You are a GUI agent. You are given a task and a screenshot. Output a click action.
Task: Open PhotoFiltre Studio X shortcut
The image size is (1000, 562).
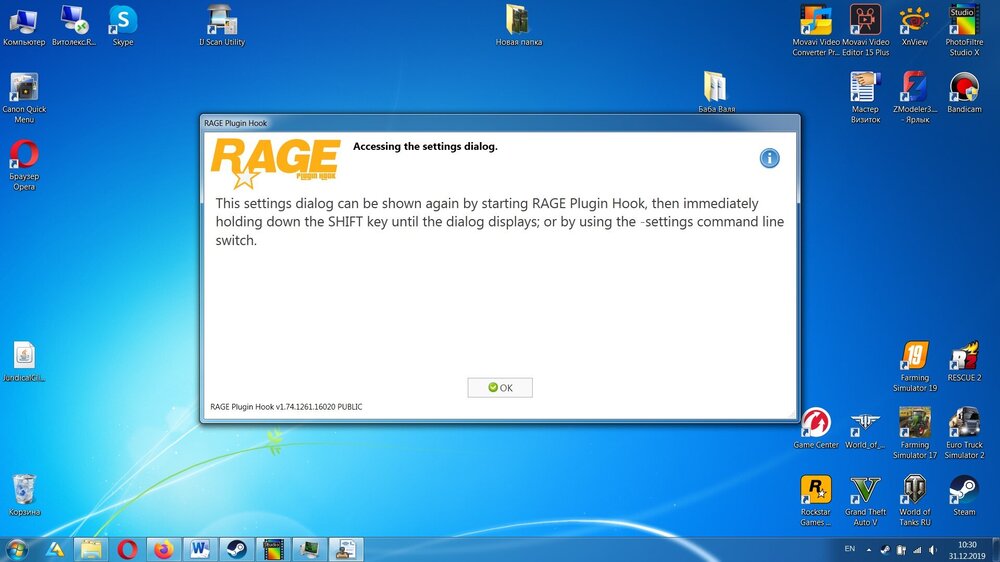(x=964, y=30)
